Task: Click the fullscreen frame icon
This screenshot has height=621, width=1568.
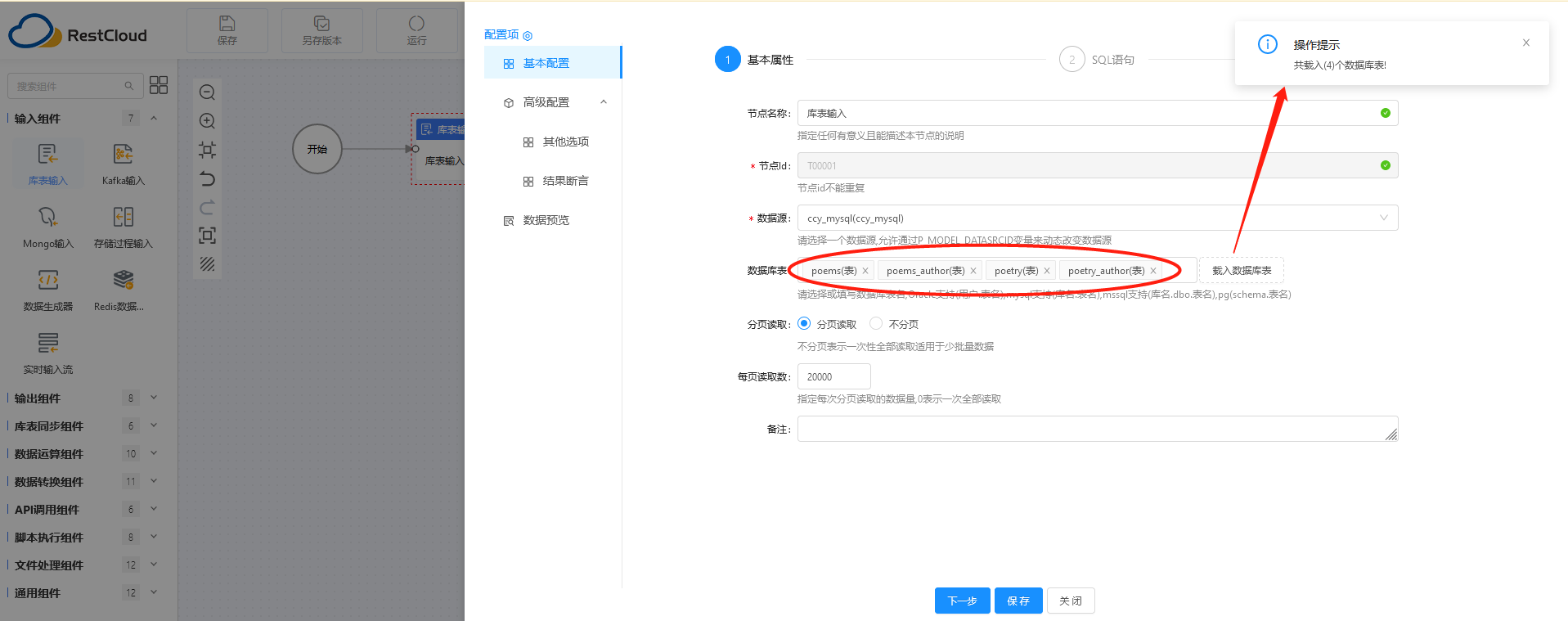Action: pyautogui.click(x=207, y=236)
